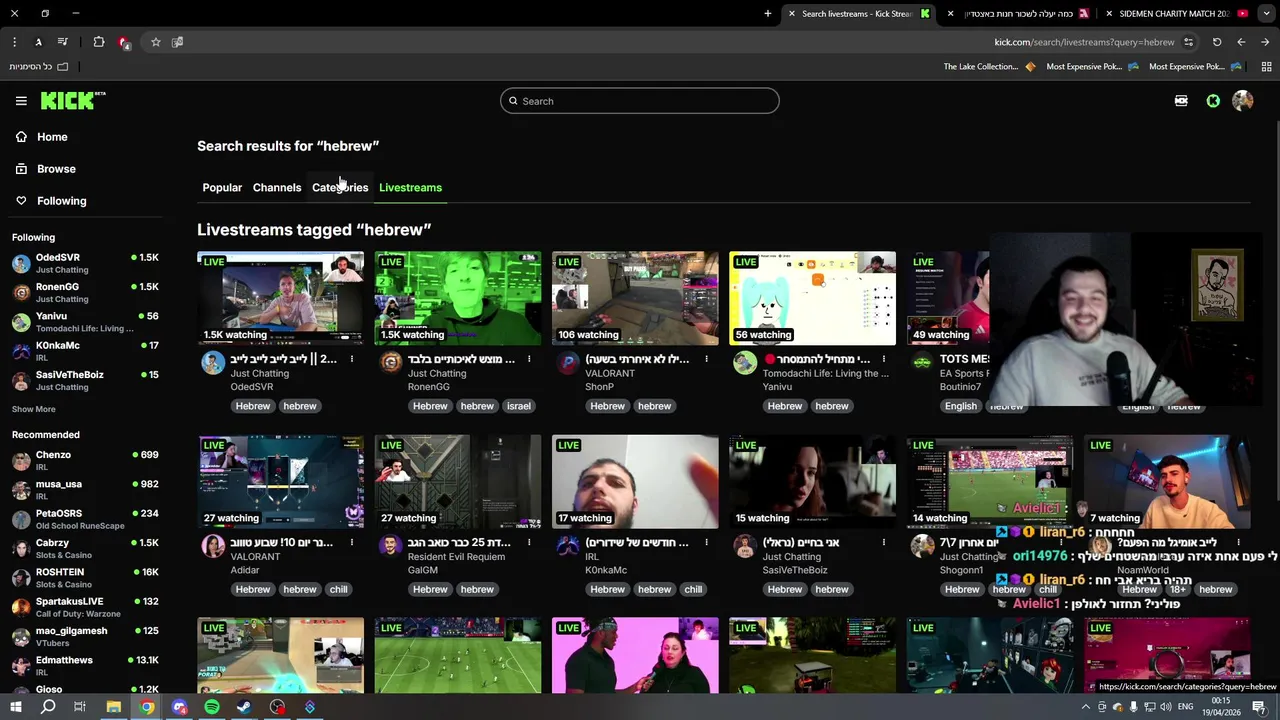1280x720 pixels.
Task: Open options menu on Adidar stream card
Action: tap(351, 543)
